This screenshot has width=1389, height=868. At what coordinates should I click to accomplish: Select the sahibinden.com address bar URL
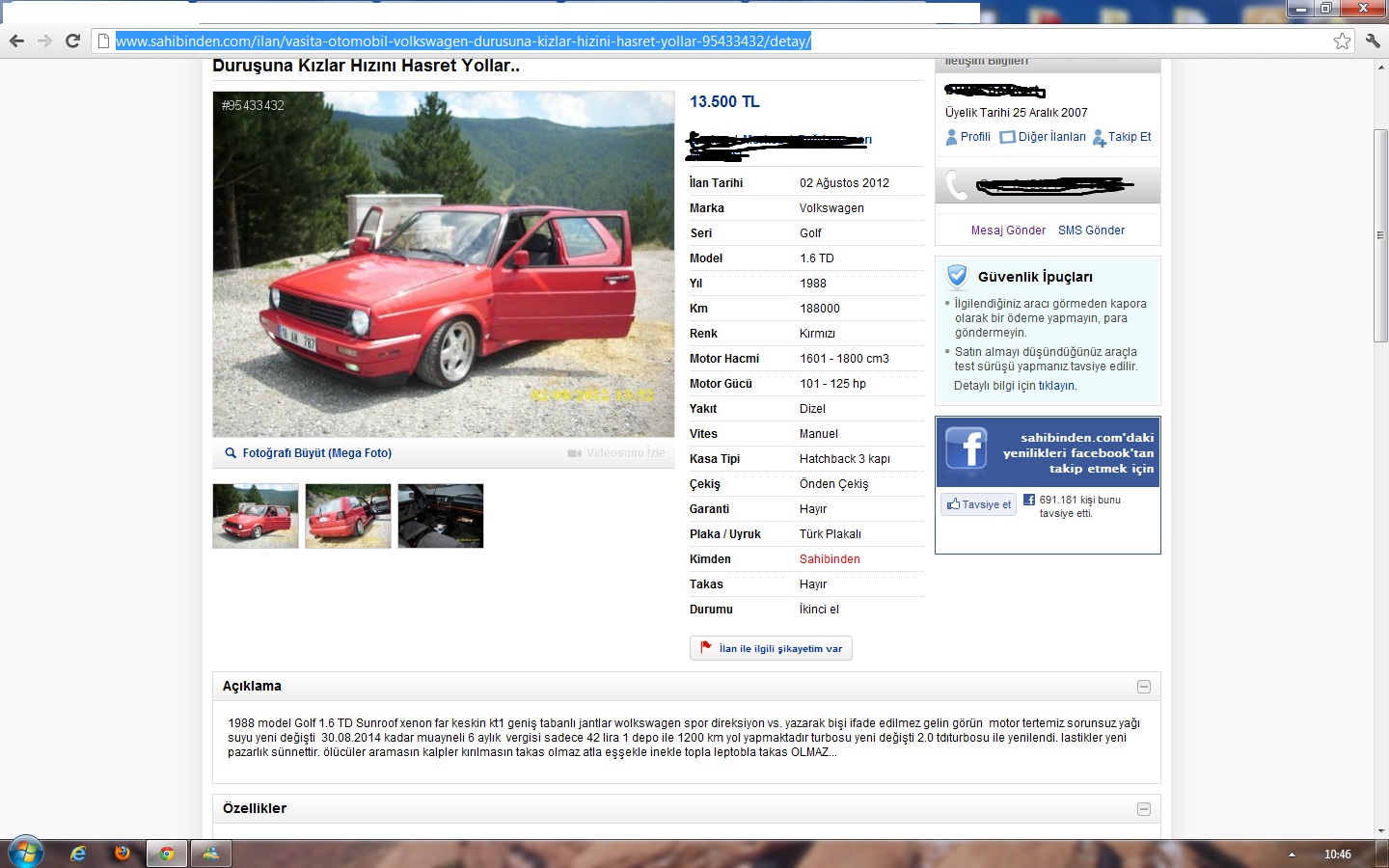point(464,41)
